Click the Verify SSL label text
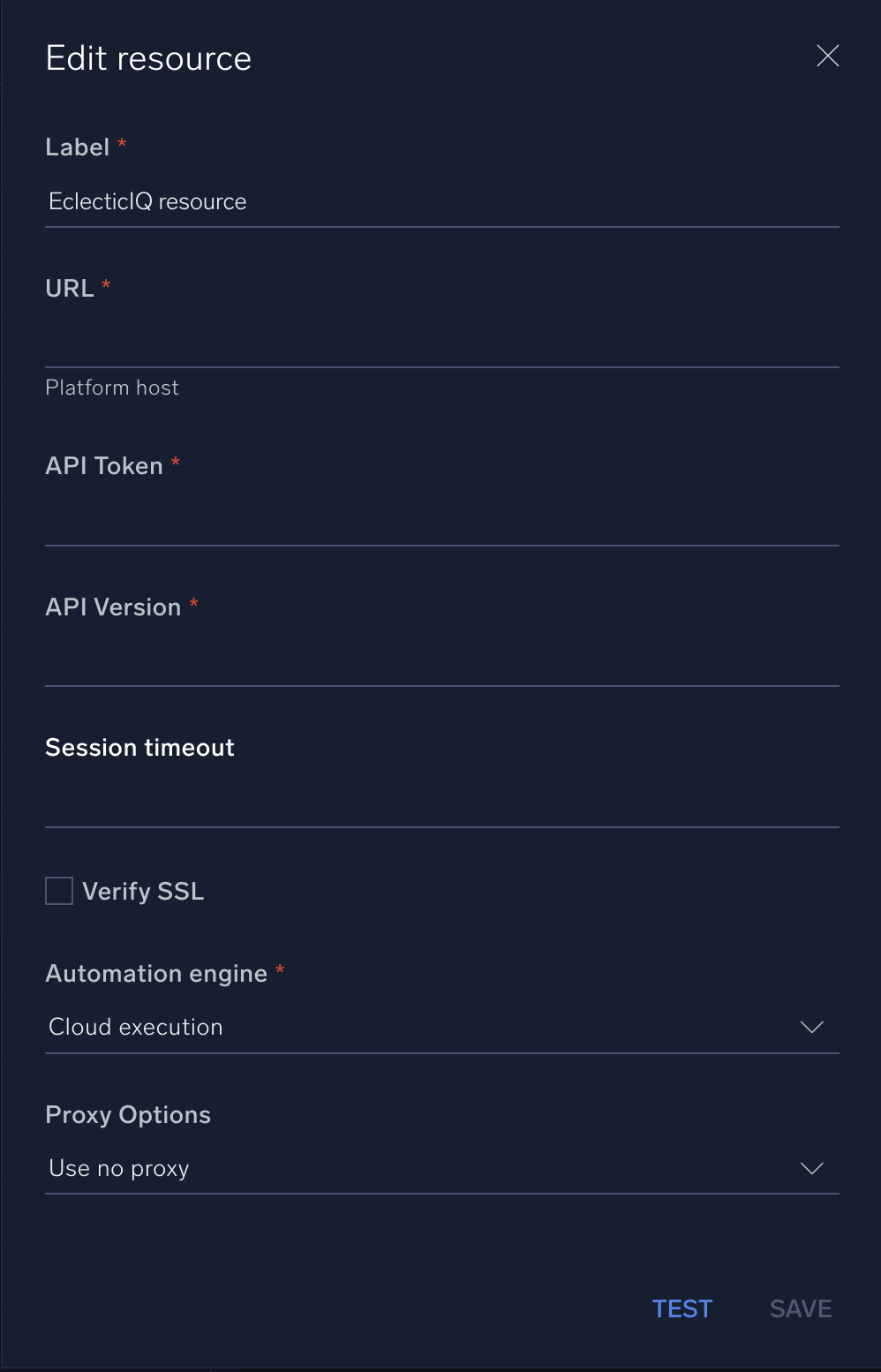This screenshot has width=881, height=1372. (143, 892)
